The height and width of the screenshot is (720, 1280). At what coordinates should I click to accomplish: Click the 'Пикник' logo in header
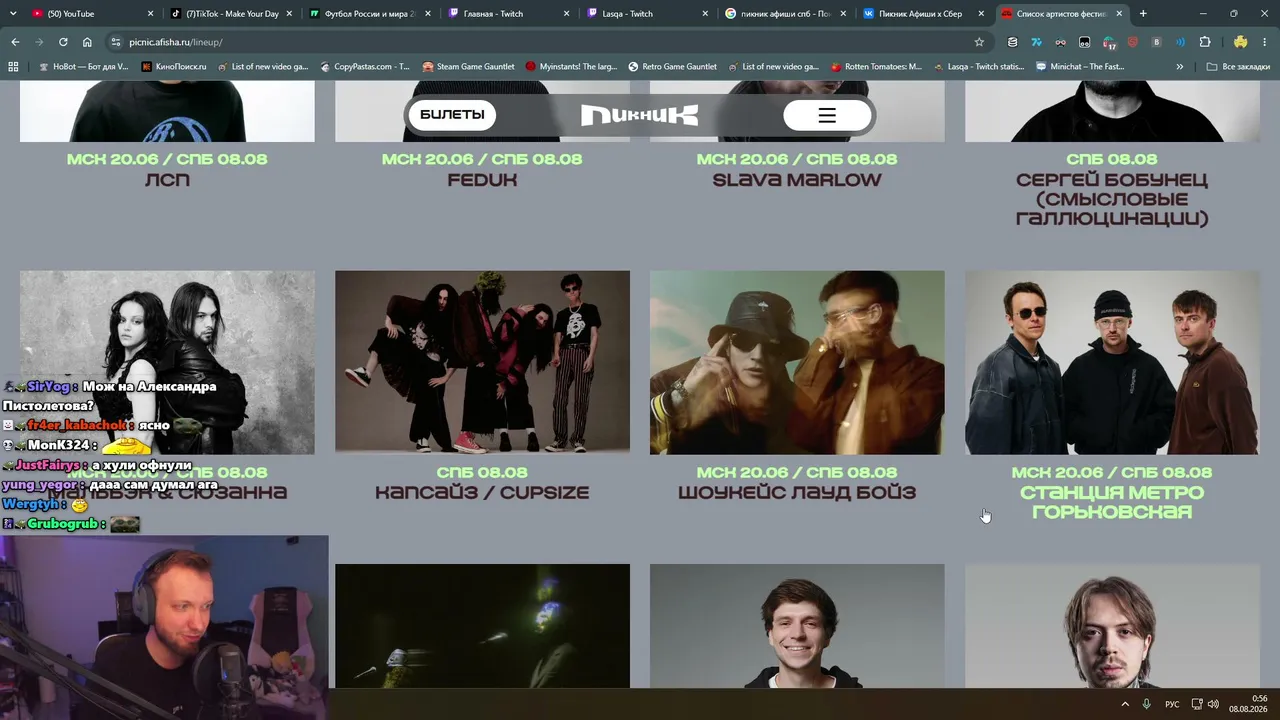coord(640,115)
